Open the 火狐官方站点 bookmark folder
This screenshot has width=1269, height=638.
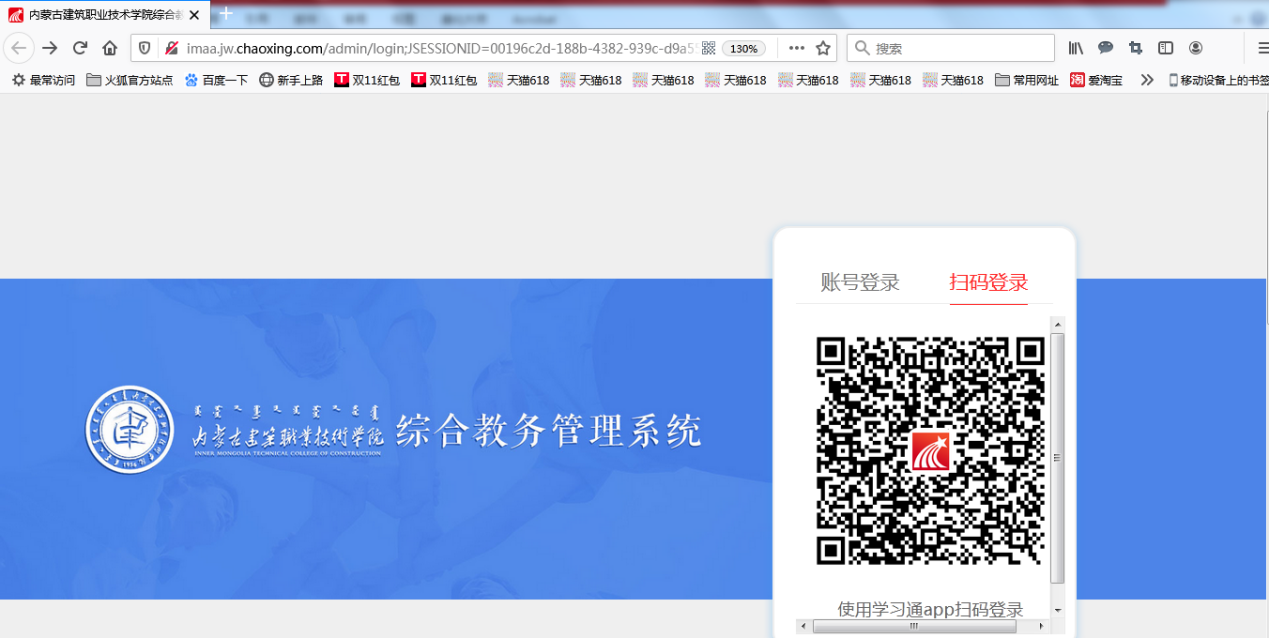pyautogui.click(x=129, y=80)
